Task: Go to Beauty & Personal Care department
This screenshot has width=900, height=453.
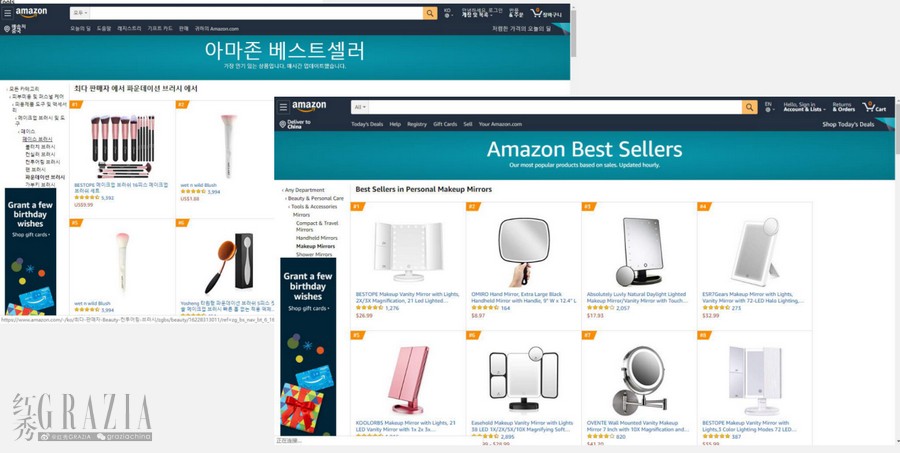Action: pyautogui.click(x=316, y=198)
